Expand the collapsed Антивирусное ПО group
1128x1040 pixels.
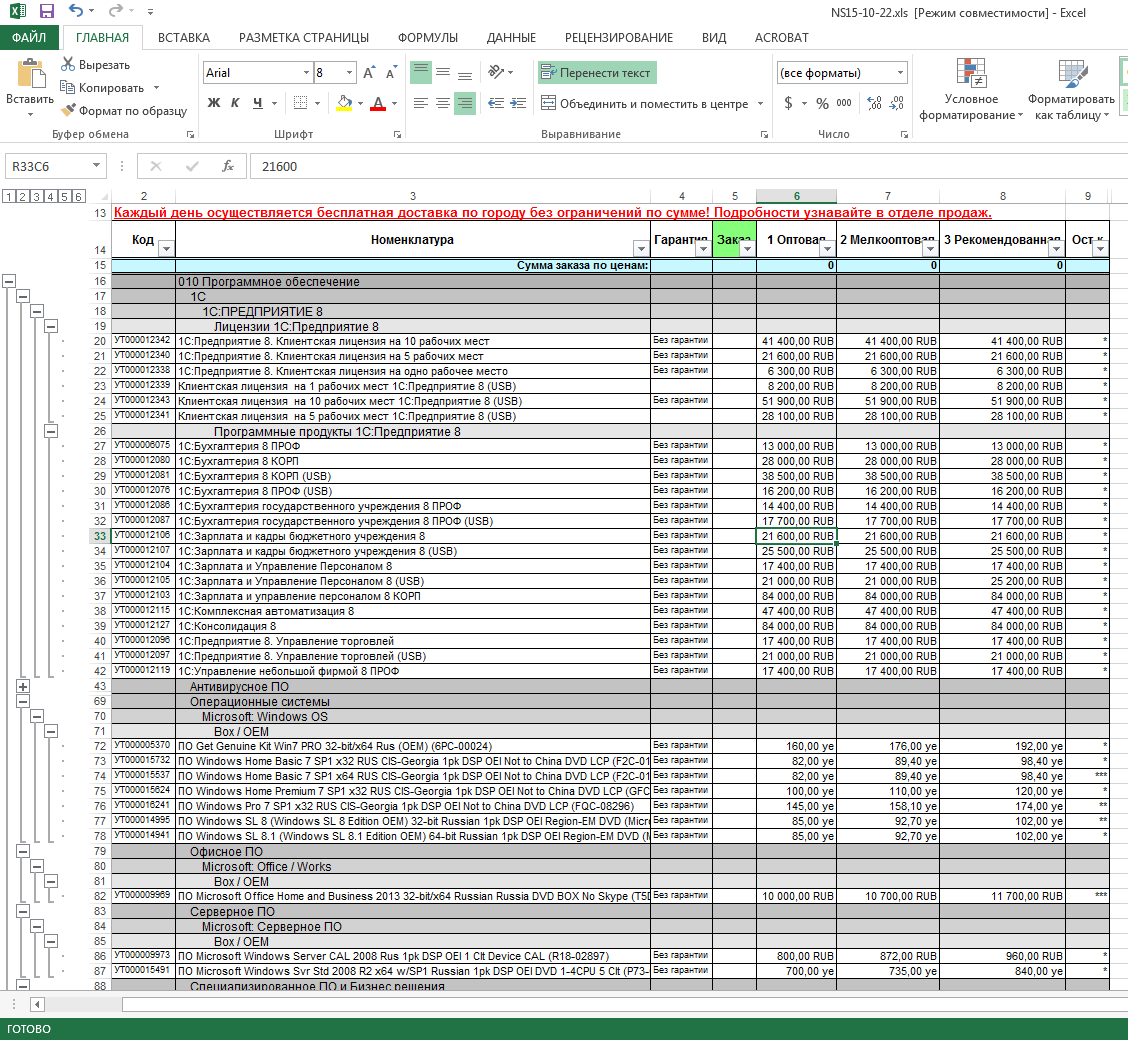coord(23,686)
